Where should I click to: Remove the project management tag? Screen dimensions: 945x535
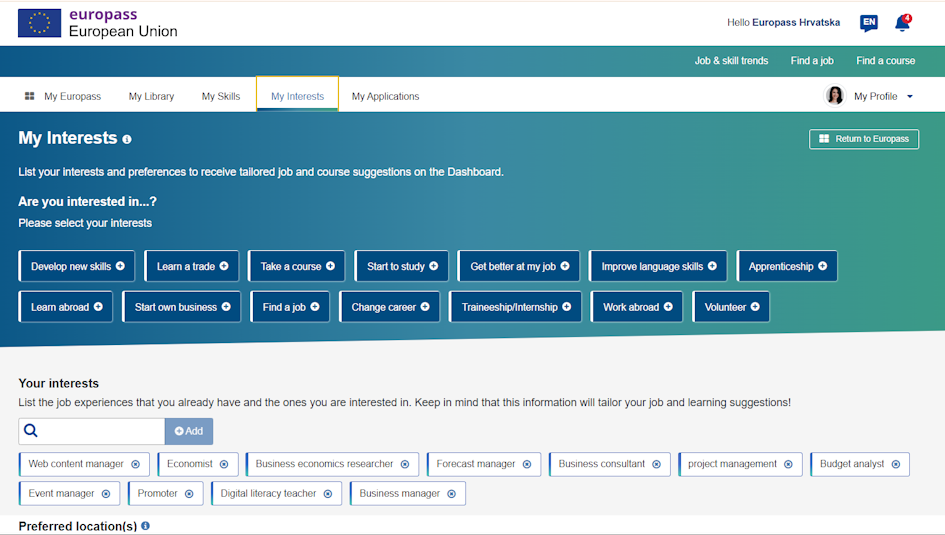(788, 465)
